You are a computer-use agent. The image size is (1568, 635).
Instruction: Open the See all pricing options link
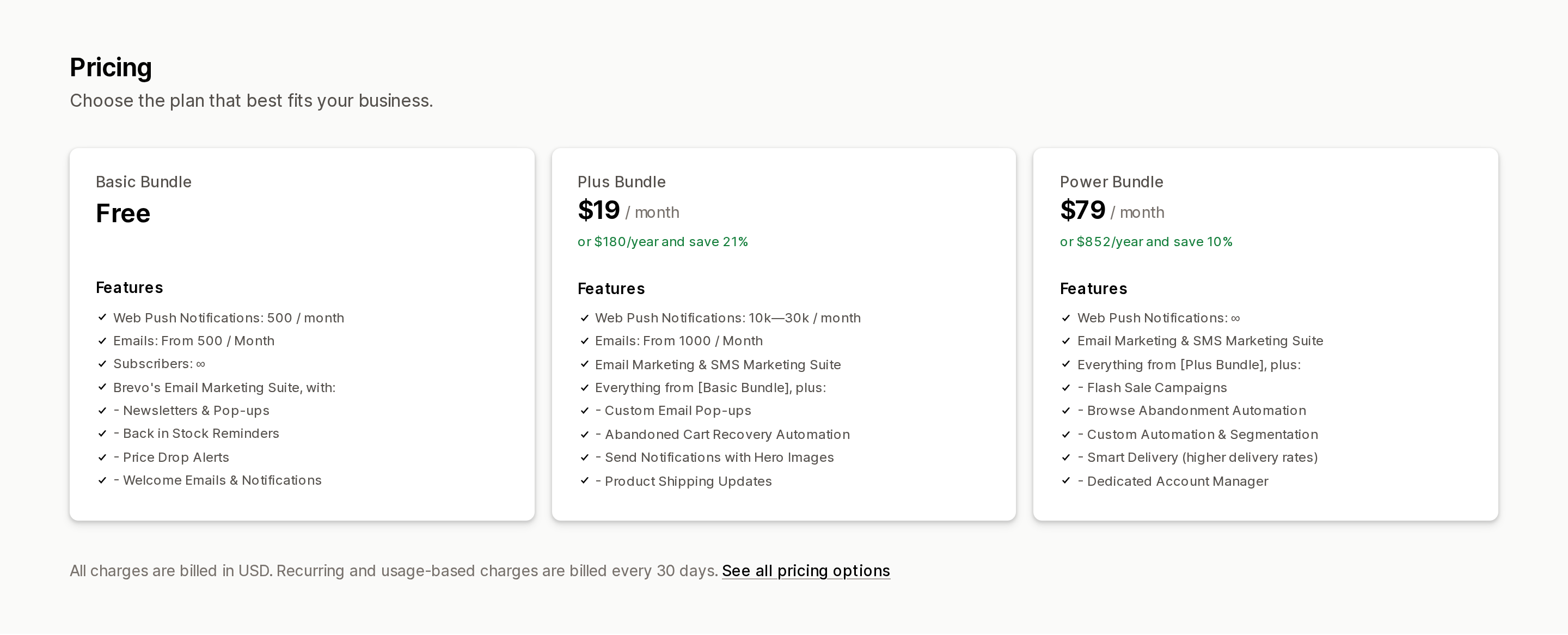806,571
